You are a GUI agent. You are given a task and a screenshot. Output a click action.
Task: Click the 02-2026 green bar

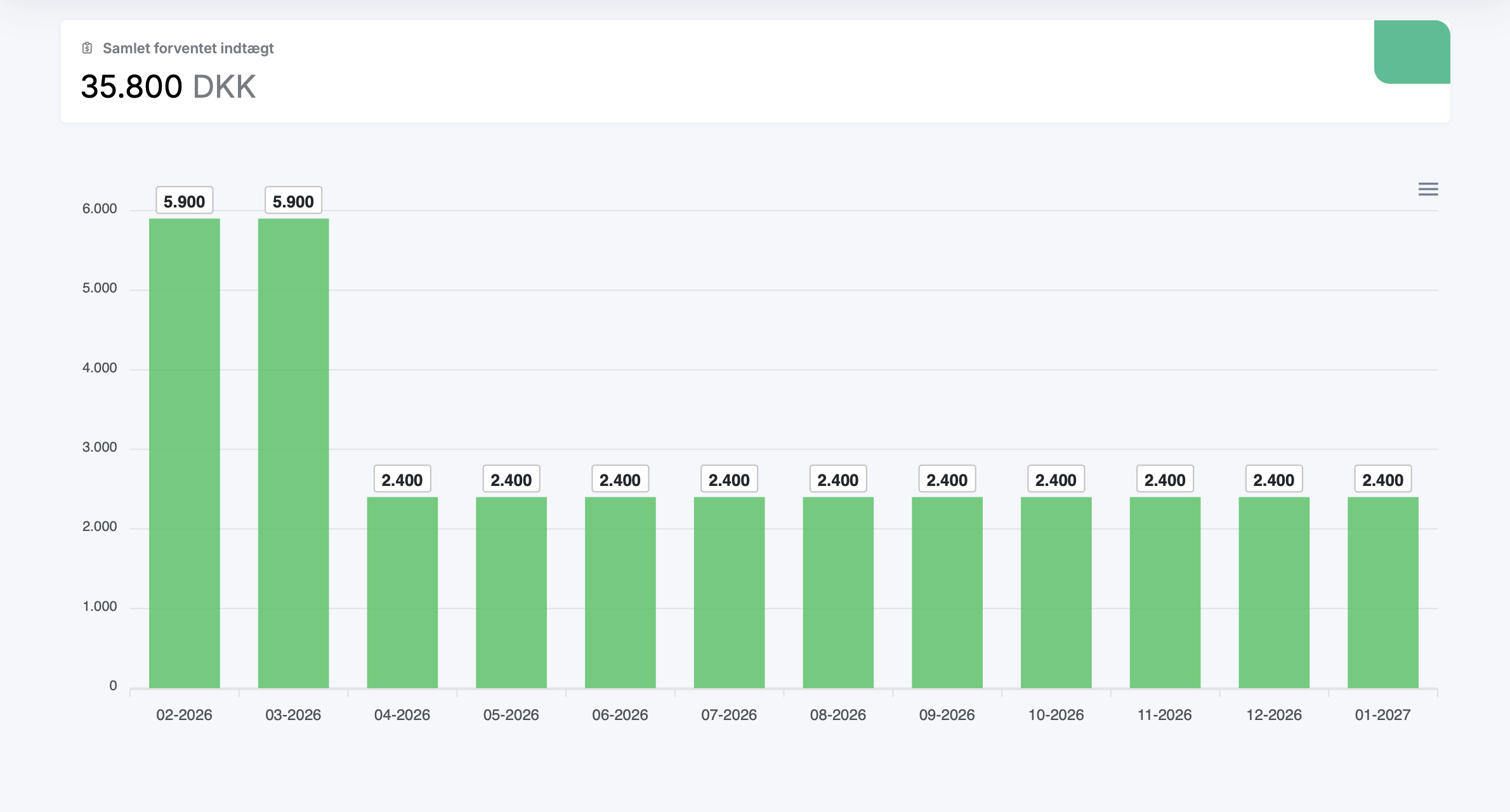[x=185, y=453]
